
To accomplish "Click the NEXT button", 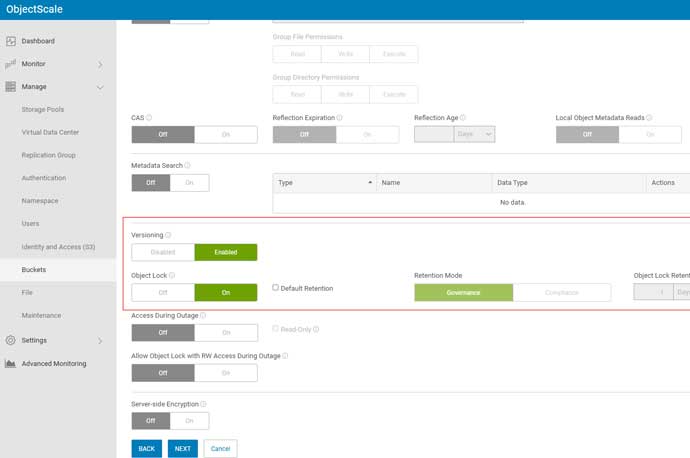I will [182, 448].
